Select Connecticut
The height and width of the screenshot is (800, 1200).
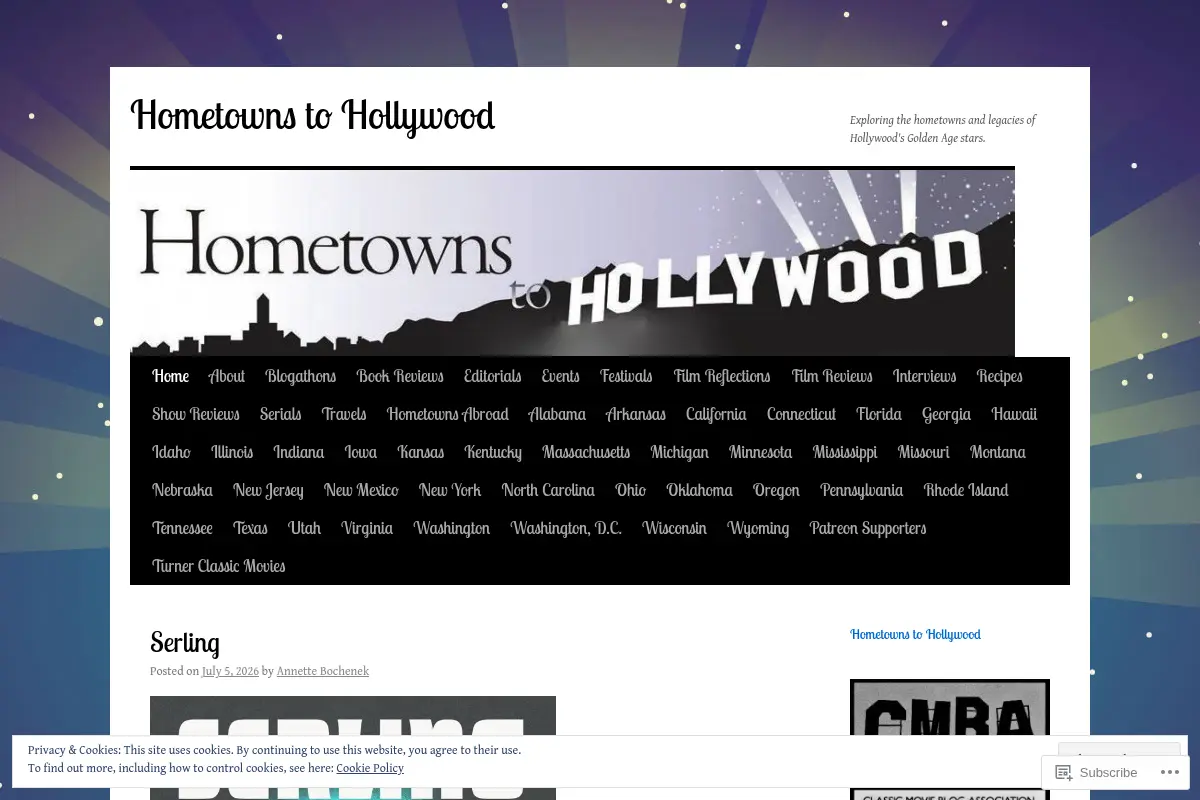click(x=801, y=414)
